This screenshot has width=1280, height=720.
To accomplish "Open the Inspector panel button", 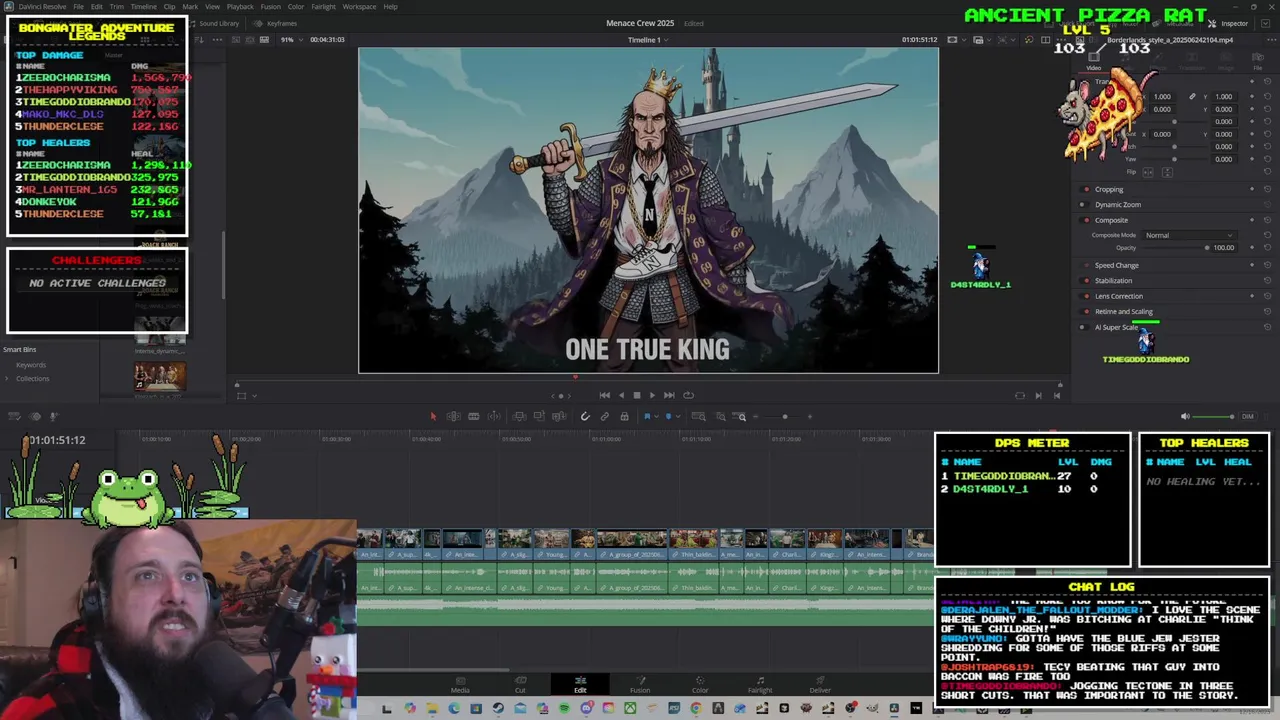I will point(1230,23).
